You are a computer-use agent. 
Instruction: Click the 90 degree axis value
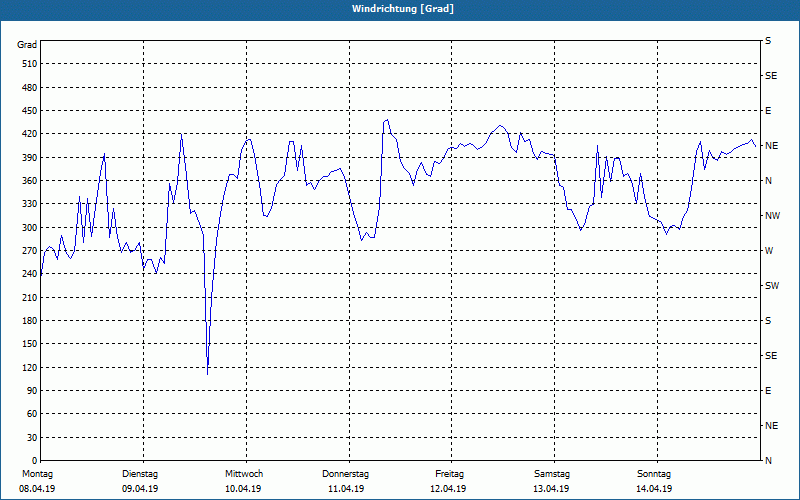point(32,391)
